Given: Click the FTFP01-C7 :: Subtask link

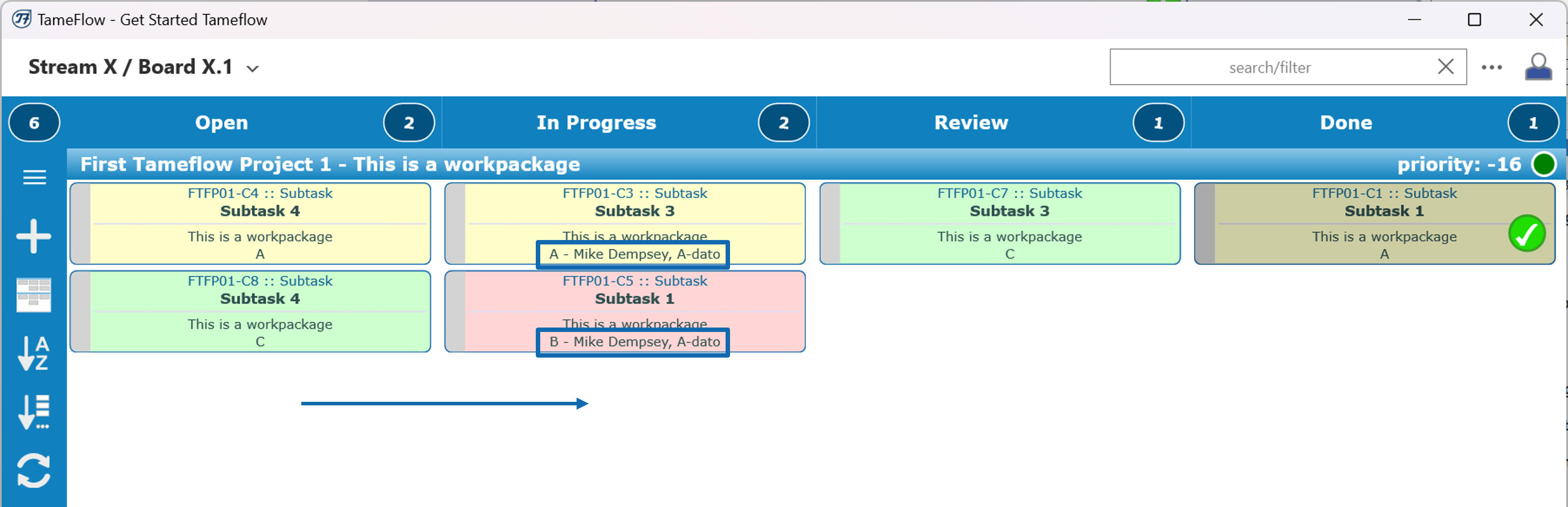Looking at the screenshot, I should tap(1010, 193).
